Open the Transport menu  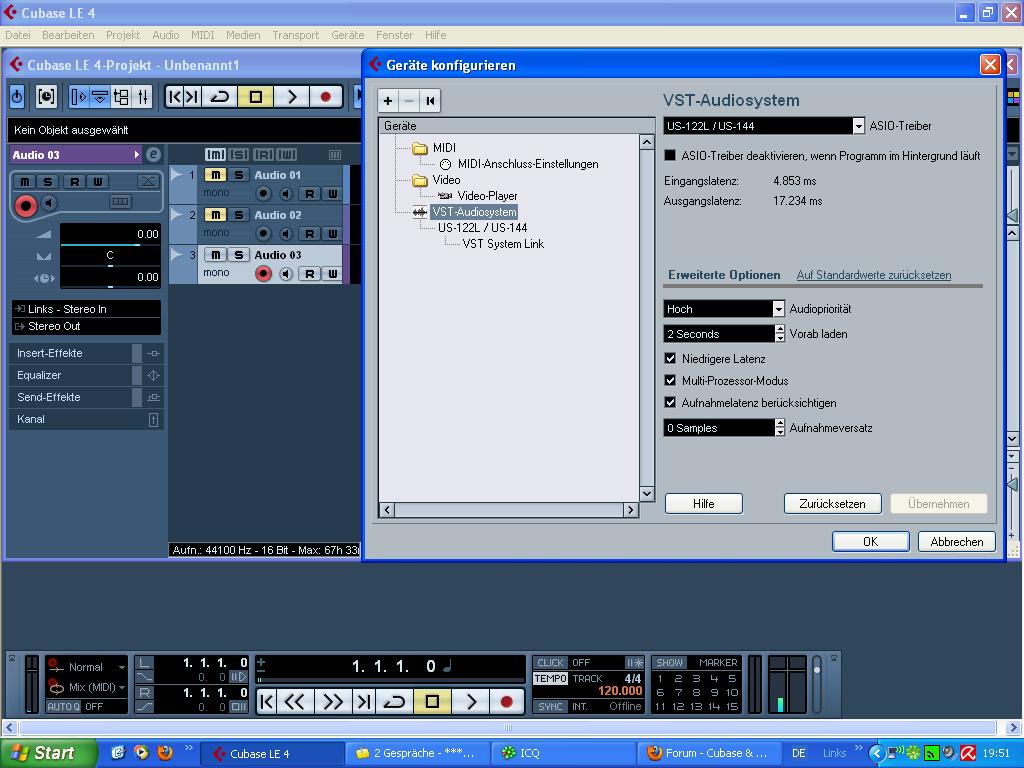pos(296,35)
